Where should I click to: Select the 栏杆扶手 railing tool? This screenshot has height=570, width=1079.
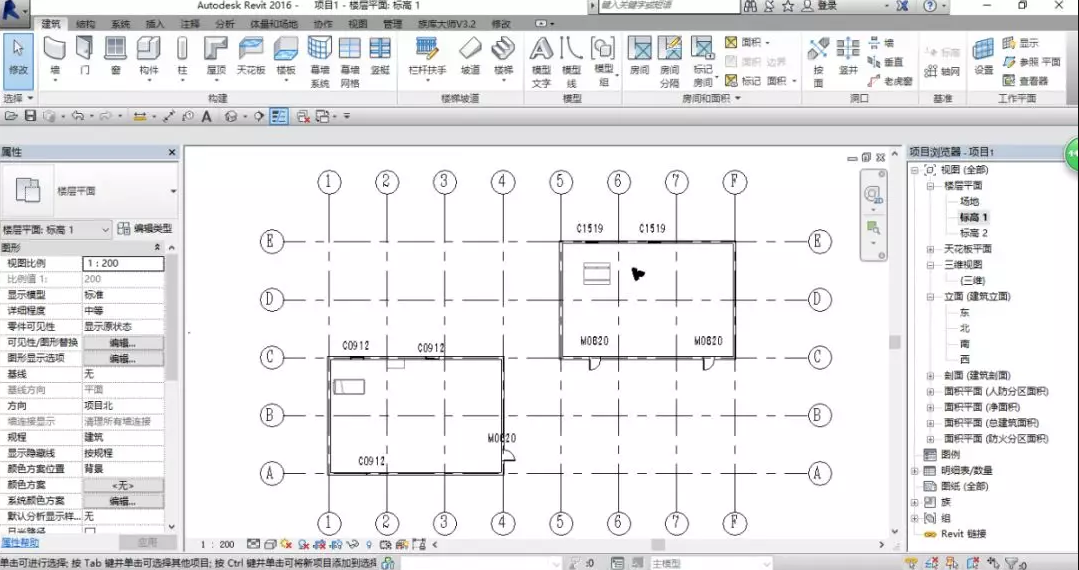pos(427,57)
